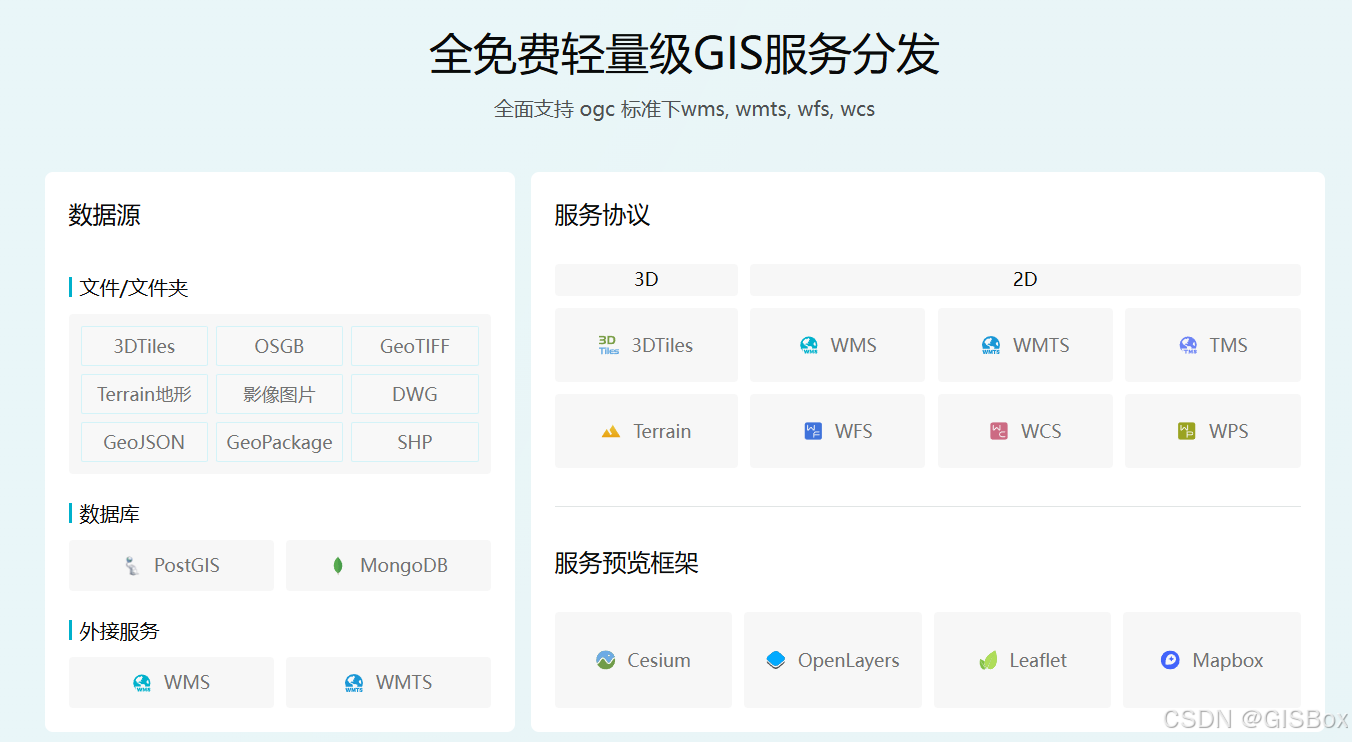Click the MongoDB label text
This screenshot has height=742, width=1352.
pos(404,566)
